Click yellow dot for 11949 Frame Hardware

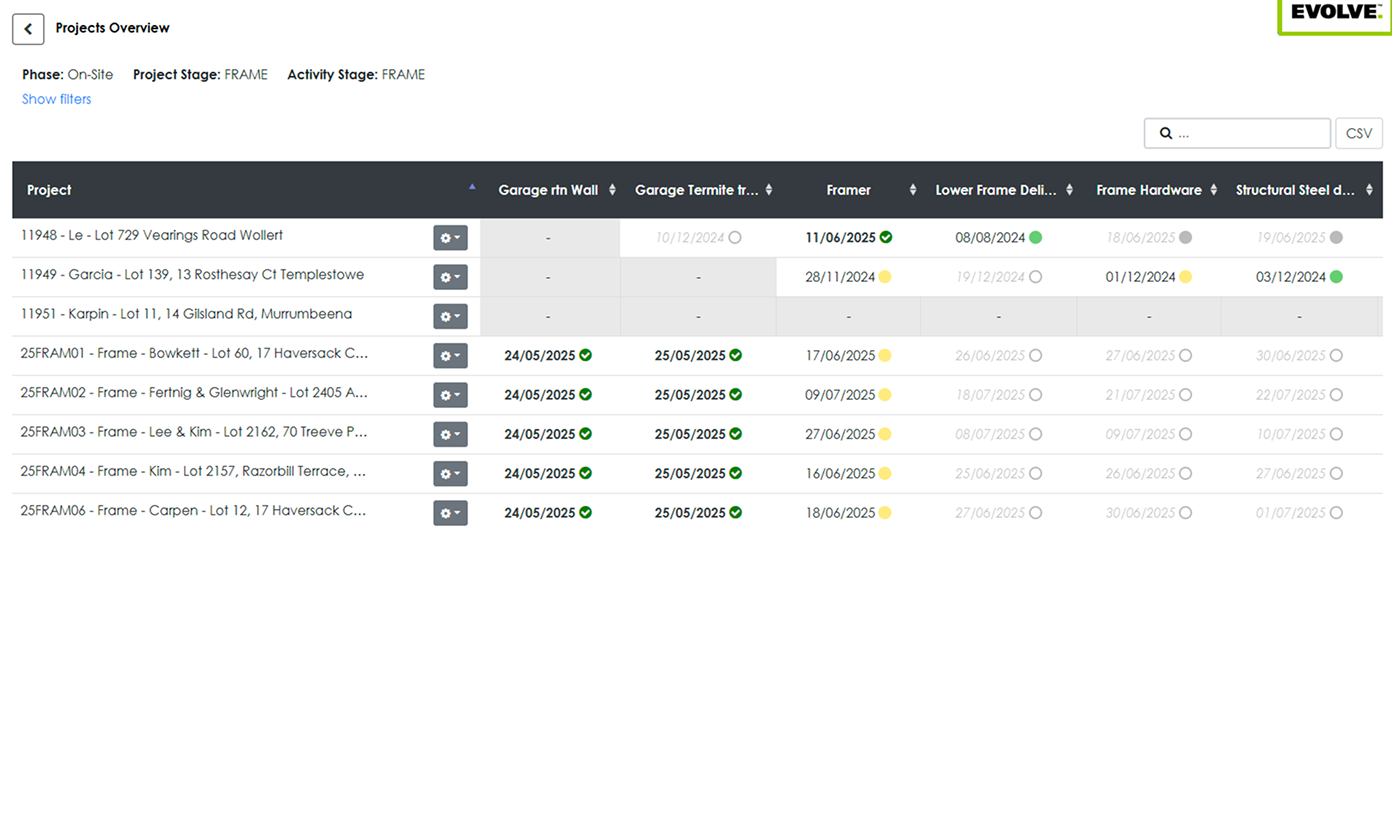coord(1185,277)
